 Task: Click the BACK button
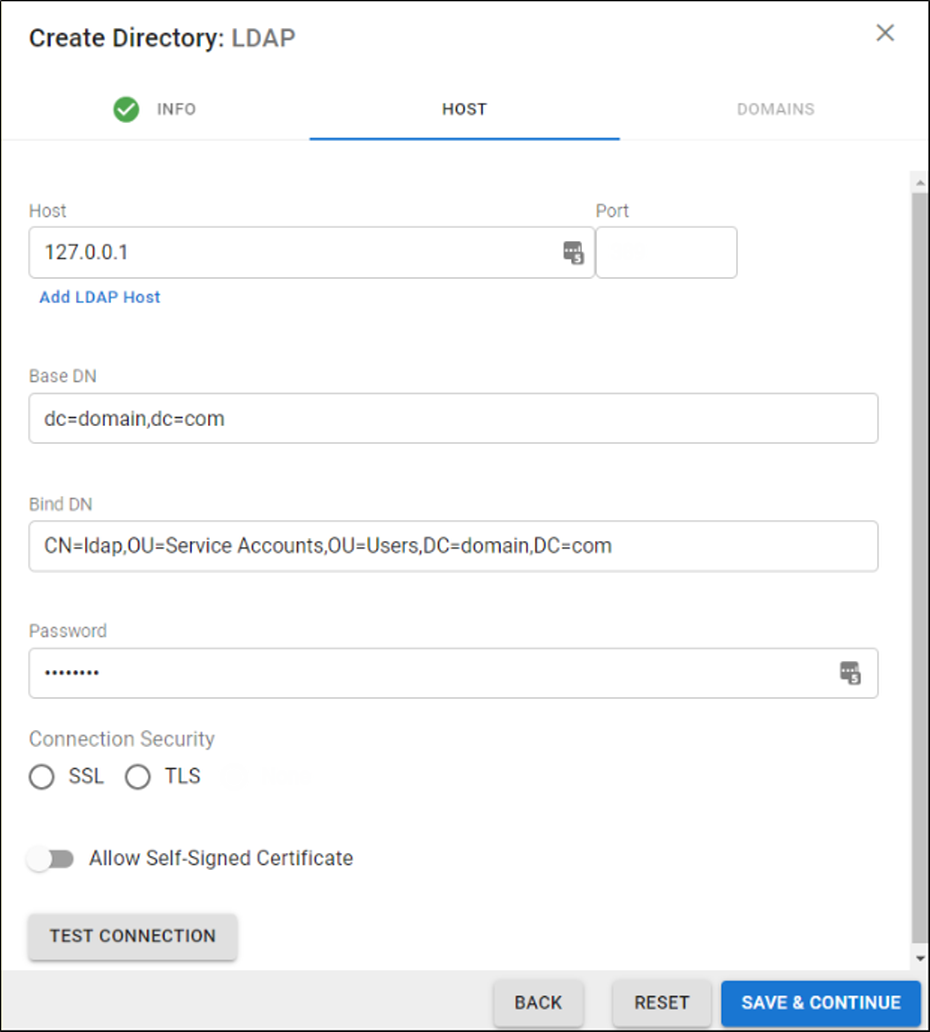[x=538, y=1002]
